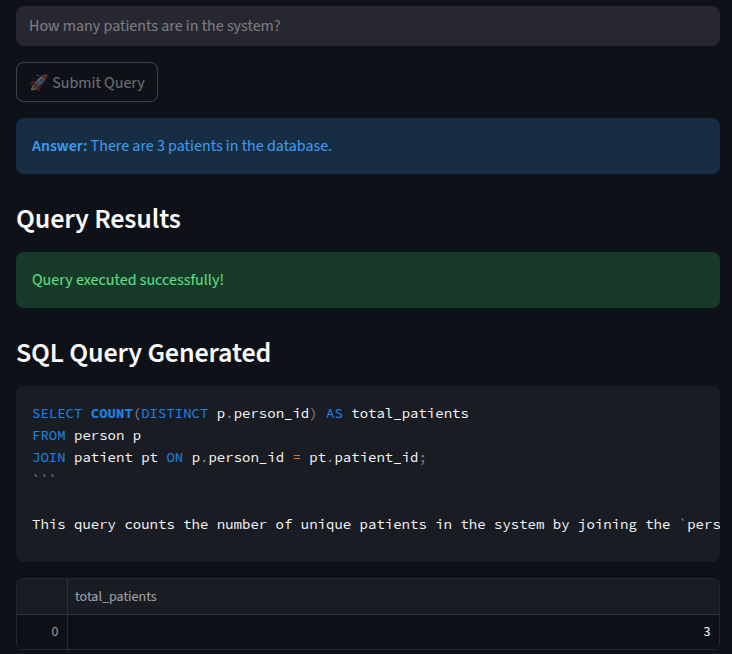The width and height of the screenshot is (732, 654).
Task: Click the SELECT keyword in the SQL code
Action: click(x=57, y=413)
